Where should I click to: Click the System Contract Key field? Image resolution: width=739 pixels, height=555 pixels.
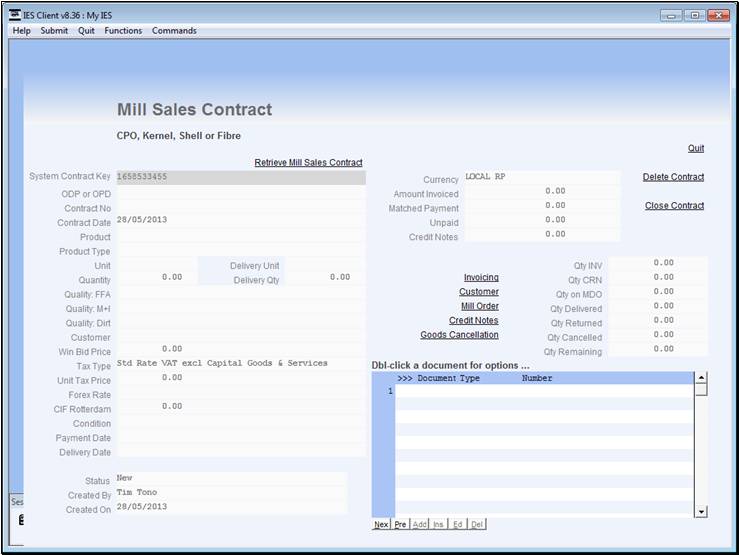click(241, 177)
